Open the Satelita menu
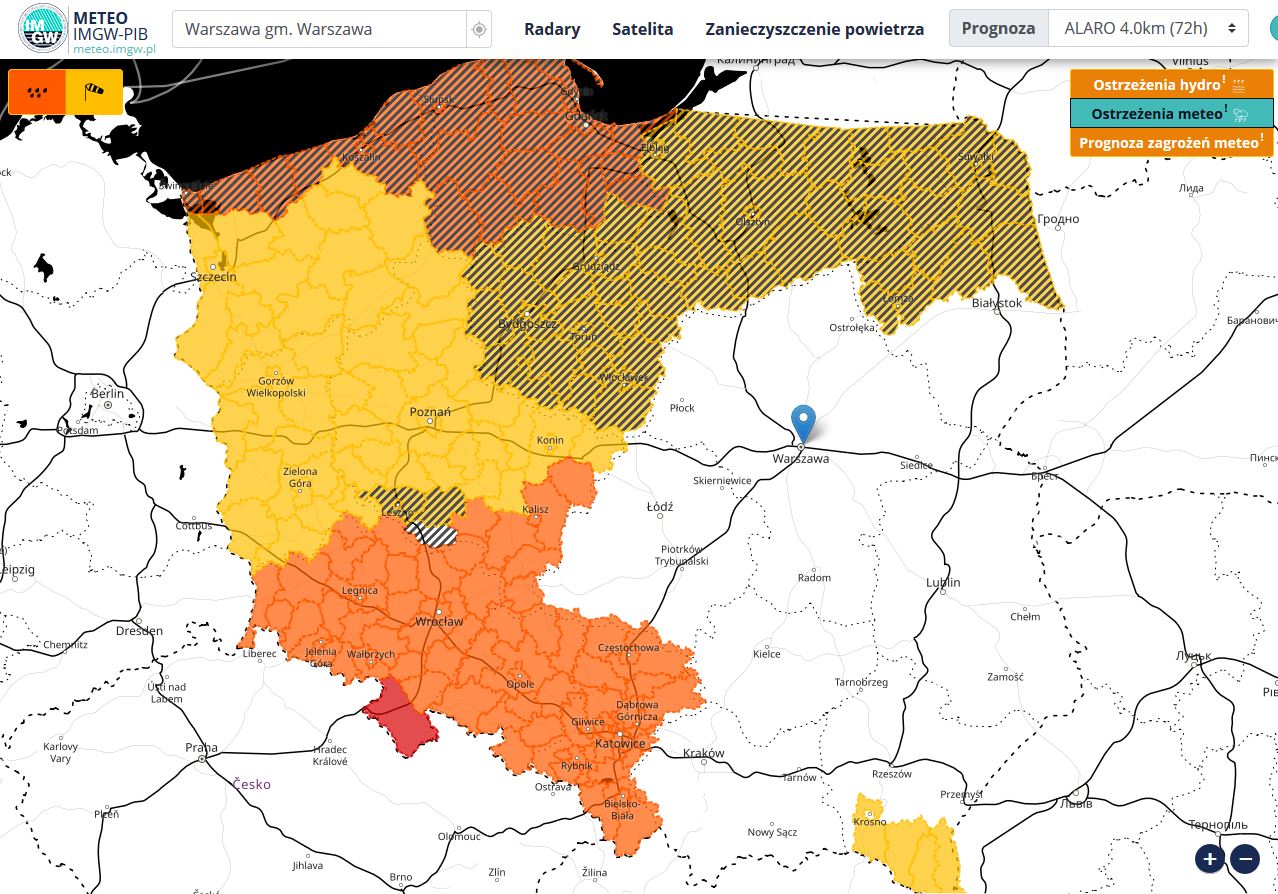 (642, 29)
